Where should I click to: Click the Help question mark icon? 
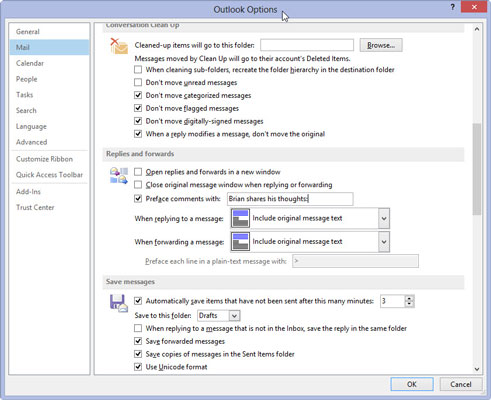pyautogui.click(x=452, y=7)
